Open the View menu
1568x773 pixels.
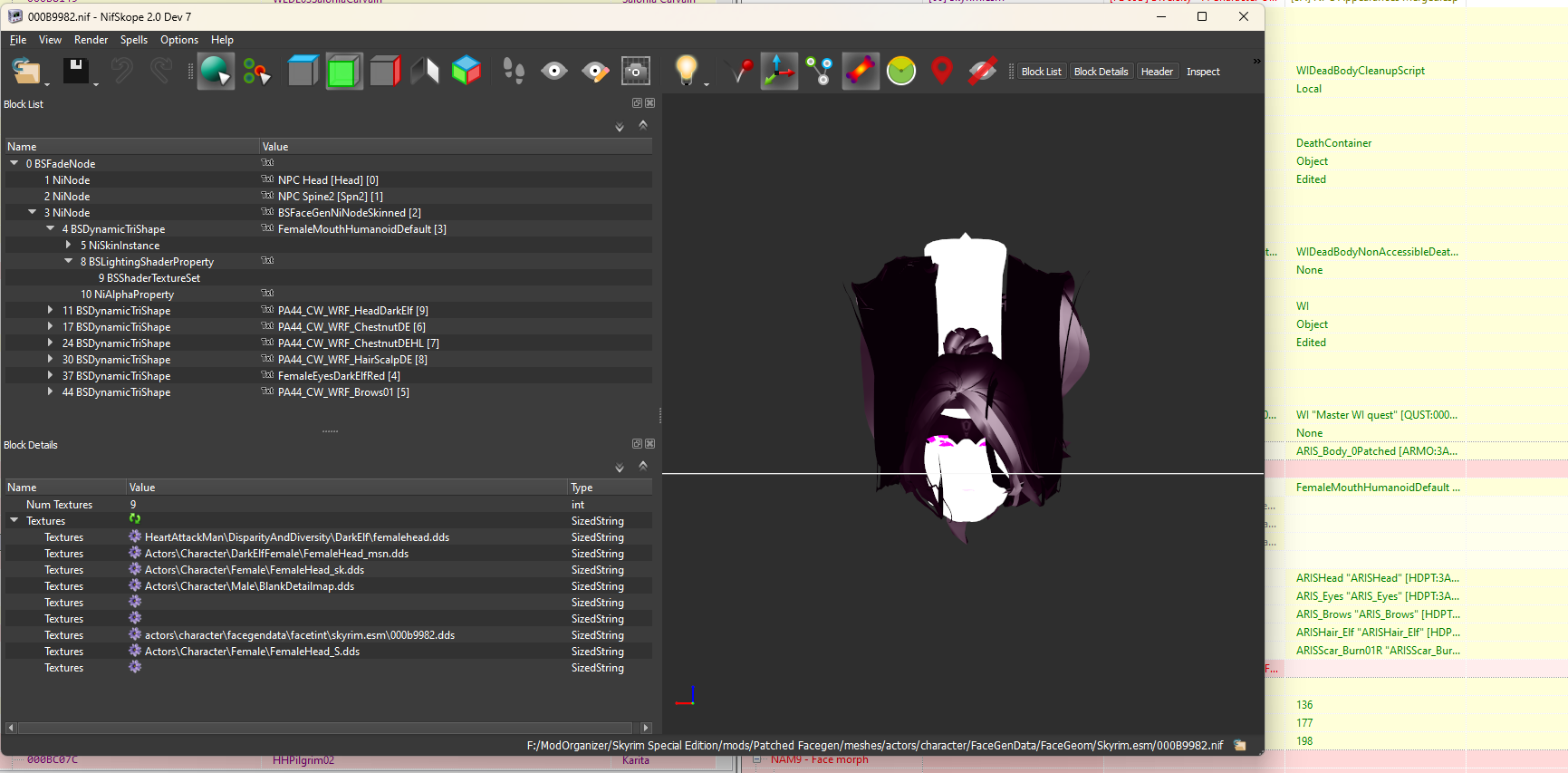click(x=50, y=40)
